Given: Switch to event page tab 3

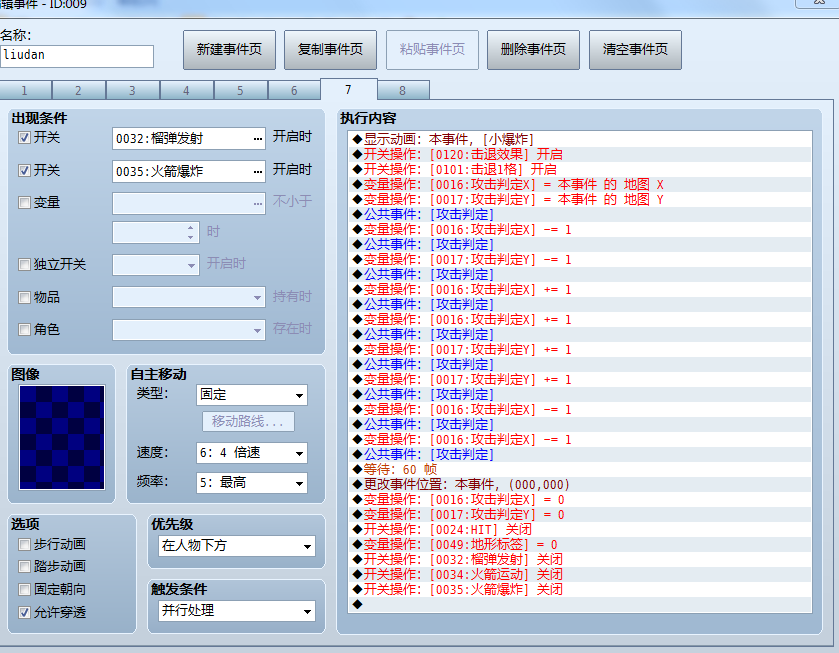Looking at the screenshot, I should (133, 90).
